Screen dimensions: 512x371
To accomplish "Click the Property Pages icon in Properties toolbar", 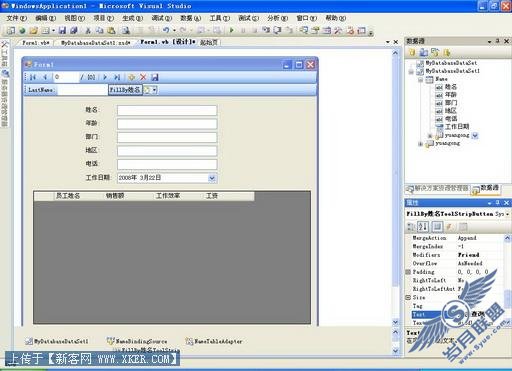I will tap(463, 227).
